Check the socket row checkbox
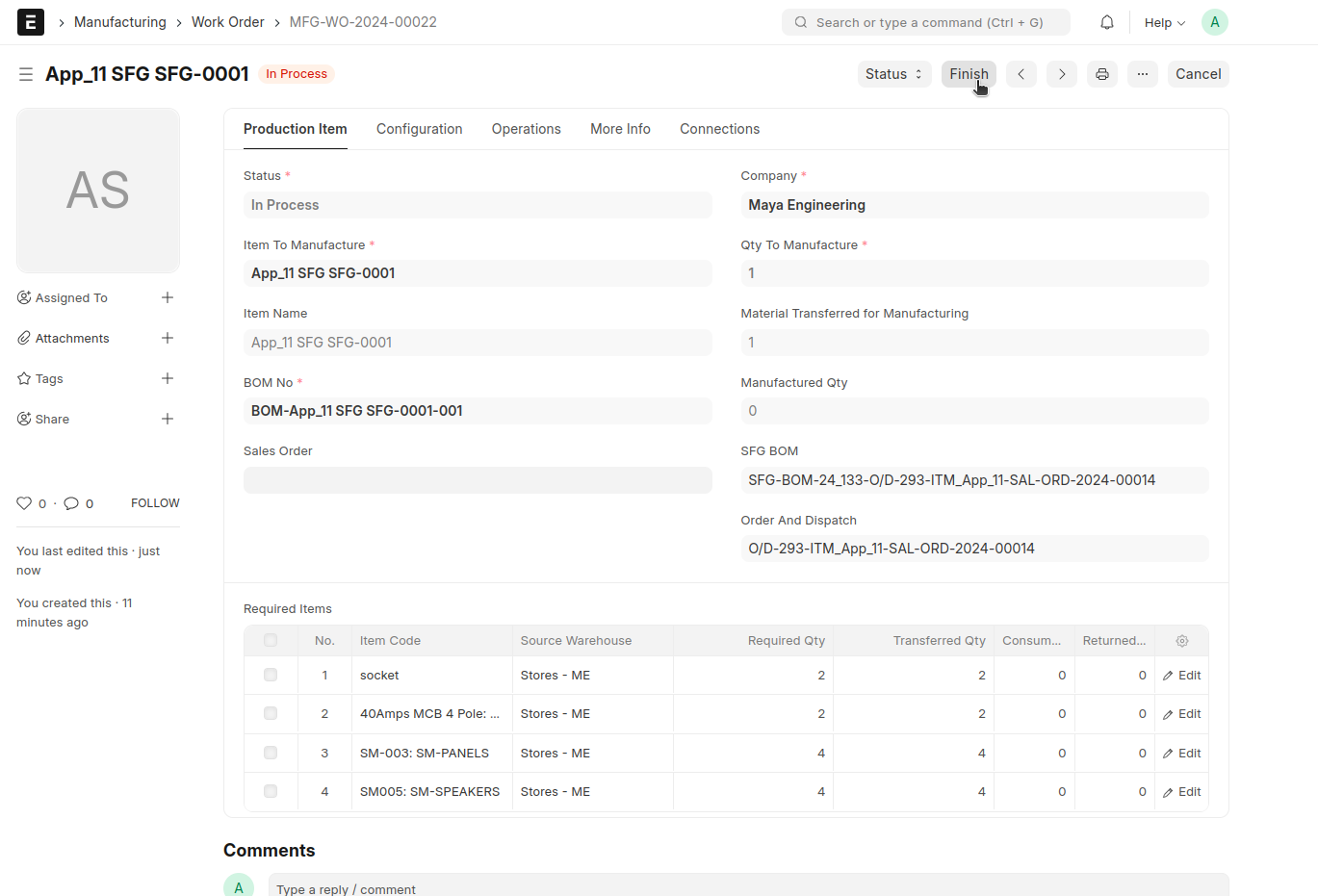 point(271,676)
